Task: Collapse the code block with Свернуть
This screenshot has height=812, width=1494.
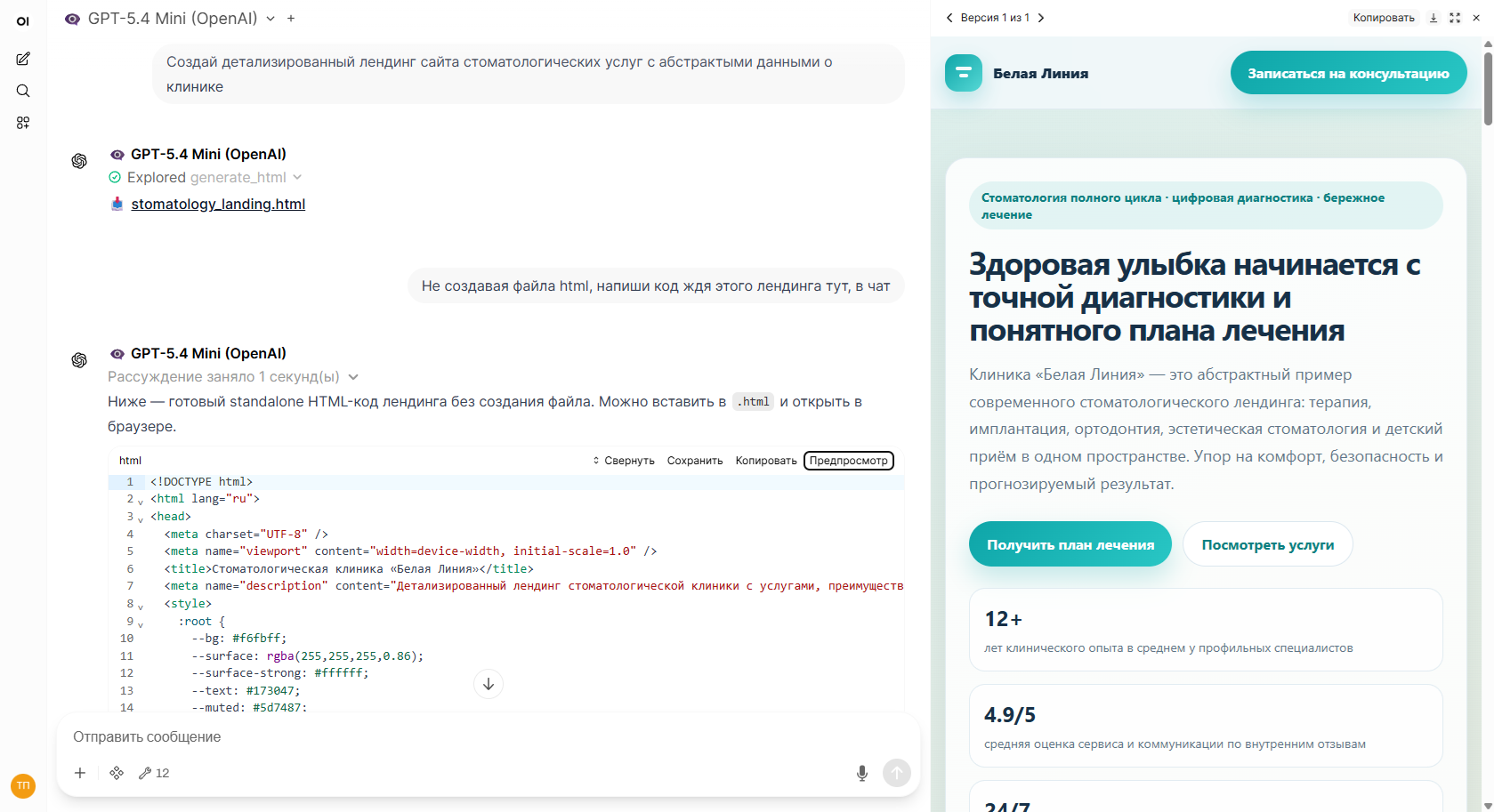Action: coord(624,461)
